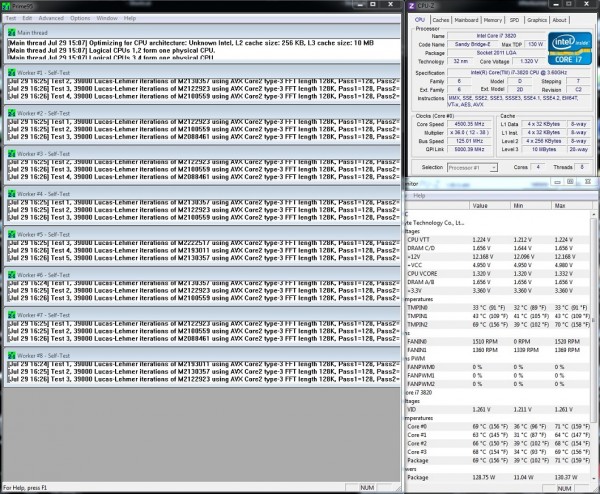Select the Core #3 temperature row
Viewport: 600px width, 494px height.
tap(497, 452)
